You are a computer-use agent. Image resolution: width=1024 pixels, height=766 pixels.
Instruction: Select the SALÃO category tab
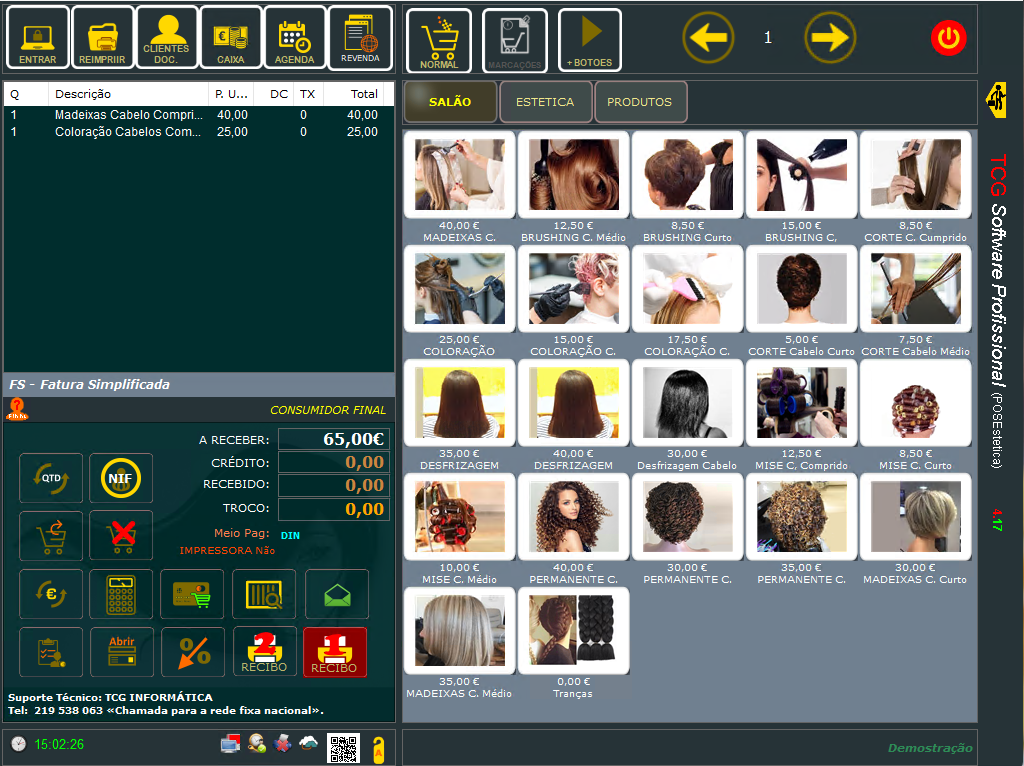tap(450, 102)
